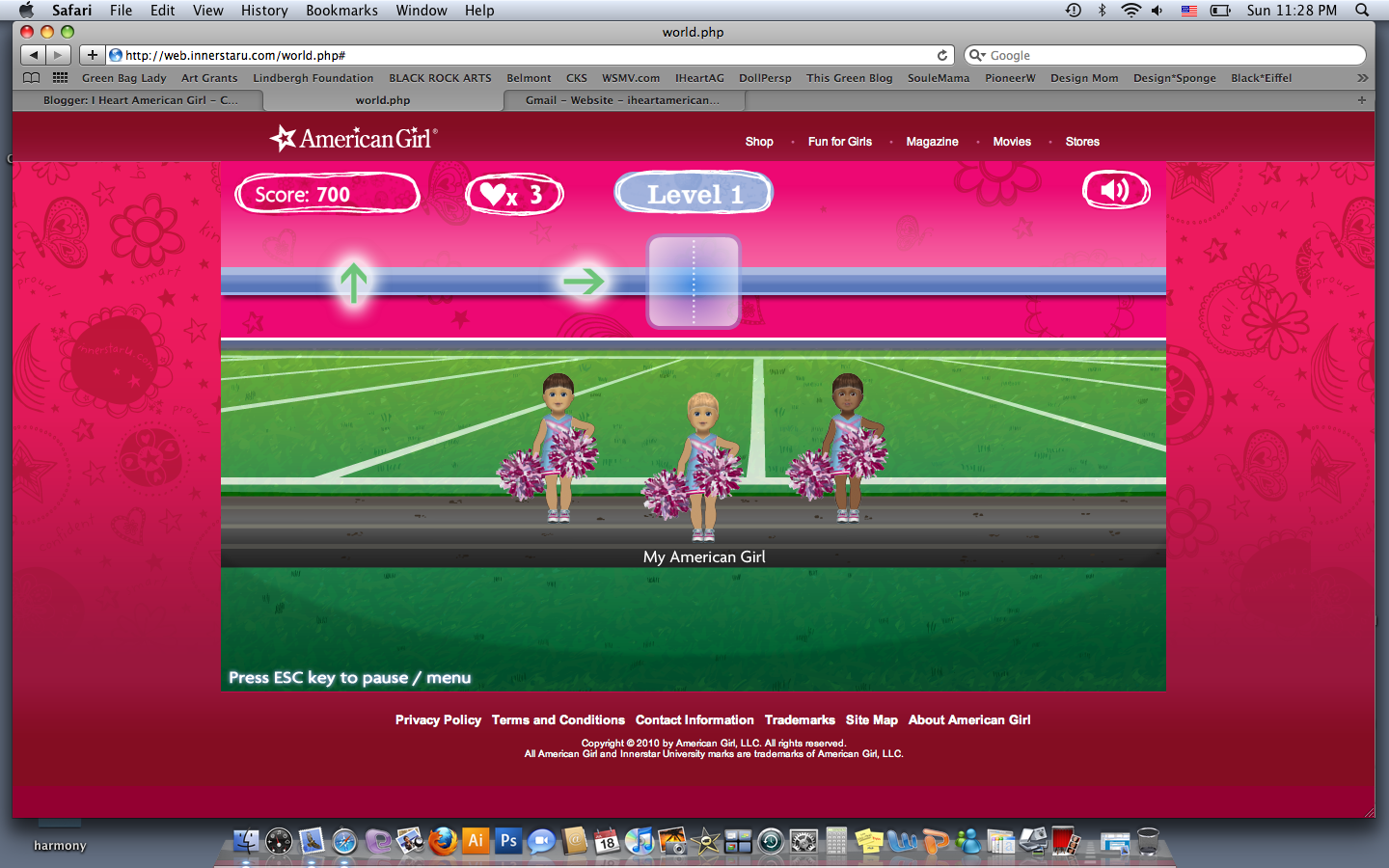
Task: Open iTunes from the Dock
Action: pos(640,841)
